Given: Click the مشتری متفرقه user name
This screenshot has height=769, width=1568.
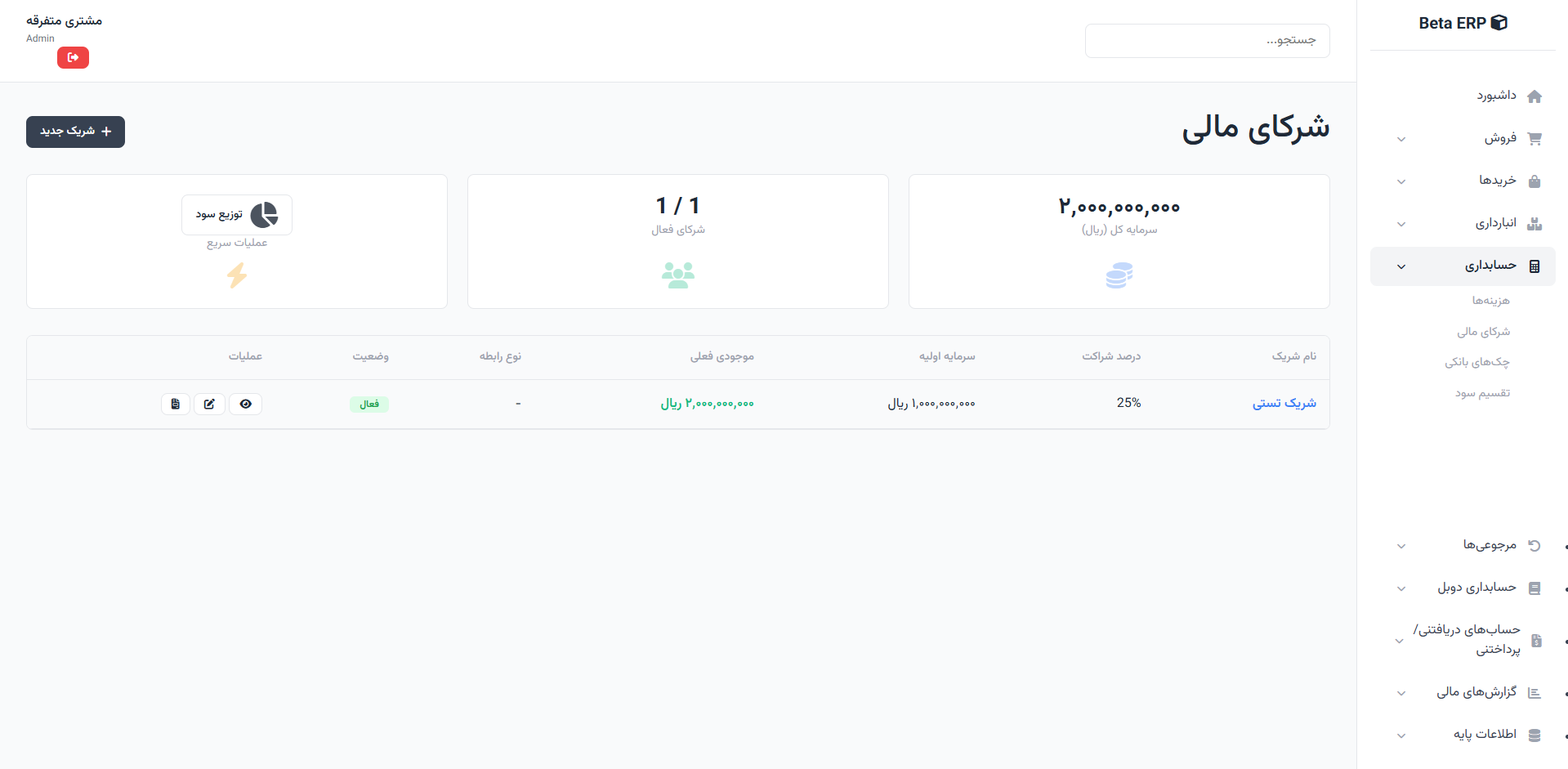Looking at the screenshot, I should click(x=64, y=20).
